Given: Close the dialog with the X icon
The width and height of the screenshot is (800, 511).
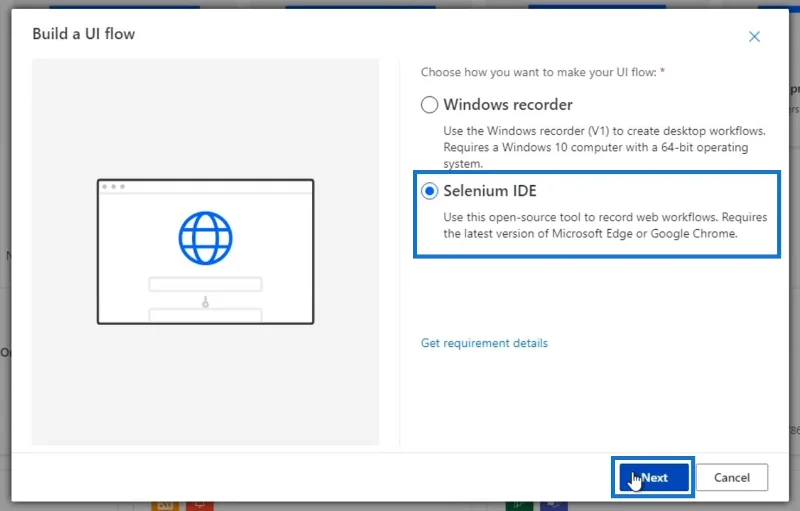Looking at the screenshot, I should tap(754, 37).
